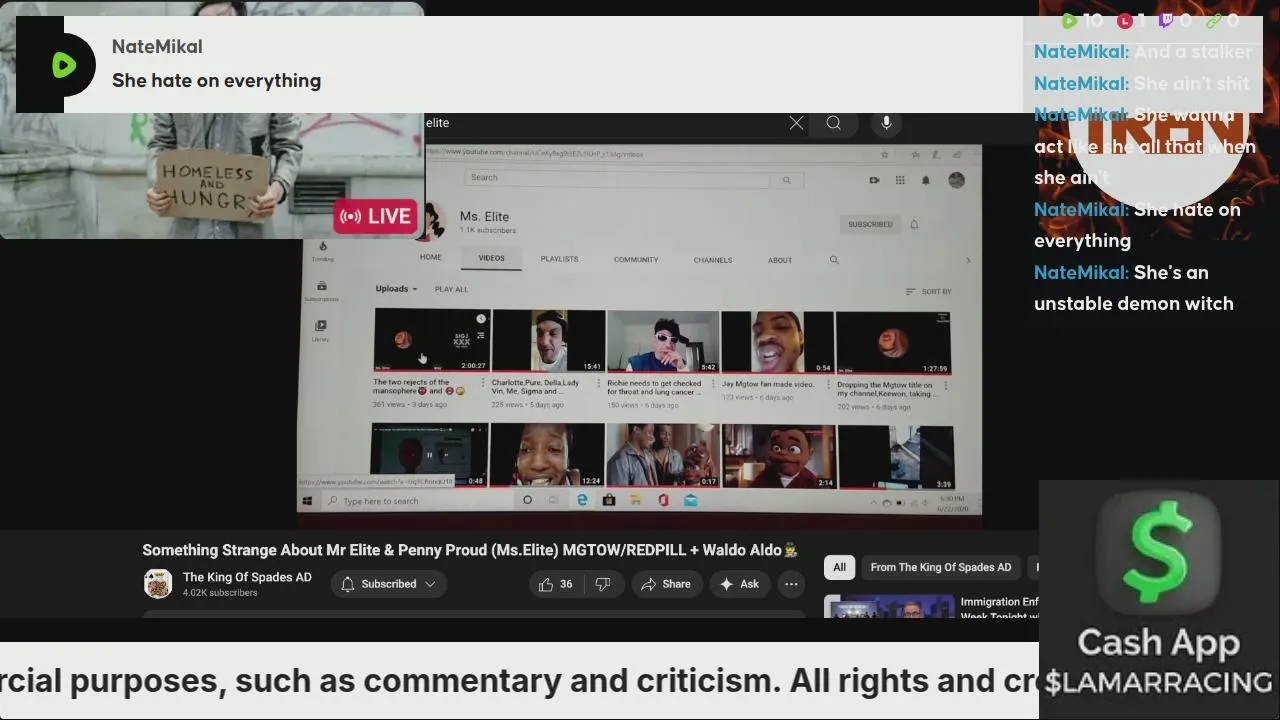
Task: Toggle the SUBSCRIBED button for Ms. Elite
Action: point(870,224)
